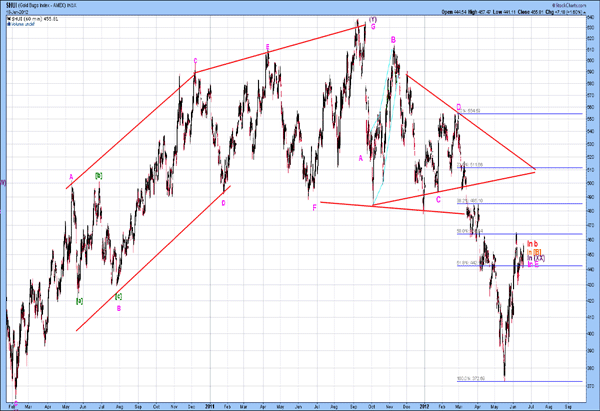Click the magenta G wave label at the peak
600x411 pixels.
pos(373,27)
